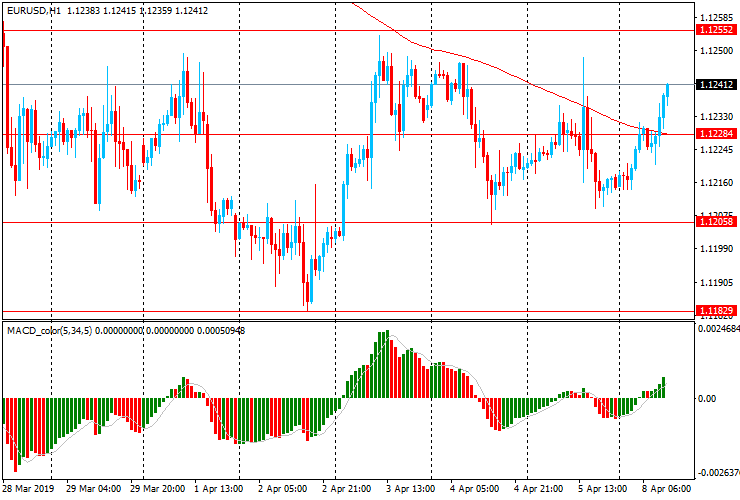Select the 2 Apr 21:00 time label

(346, 488)
